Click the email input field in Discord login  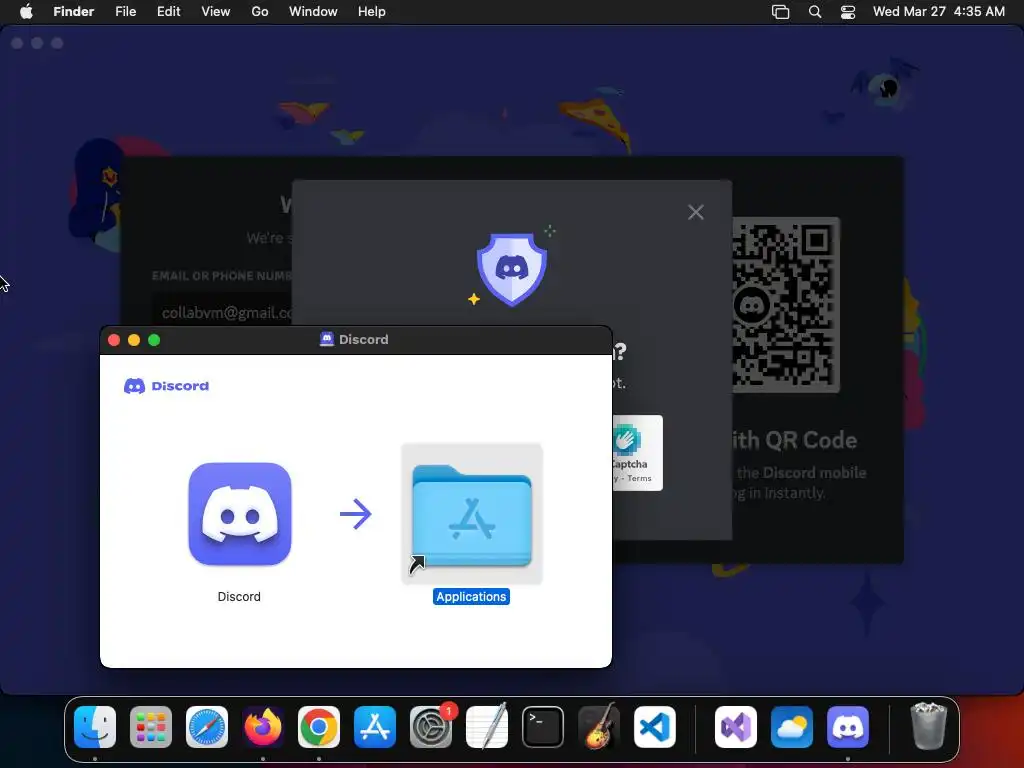(222, 313)
